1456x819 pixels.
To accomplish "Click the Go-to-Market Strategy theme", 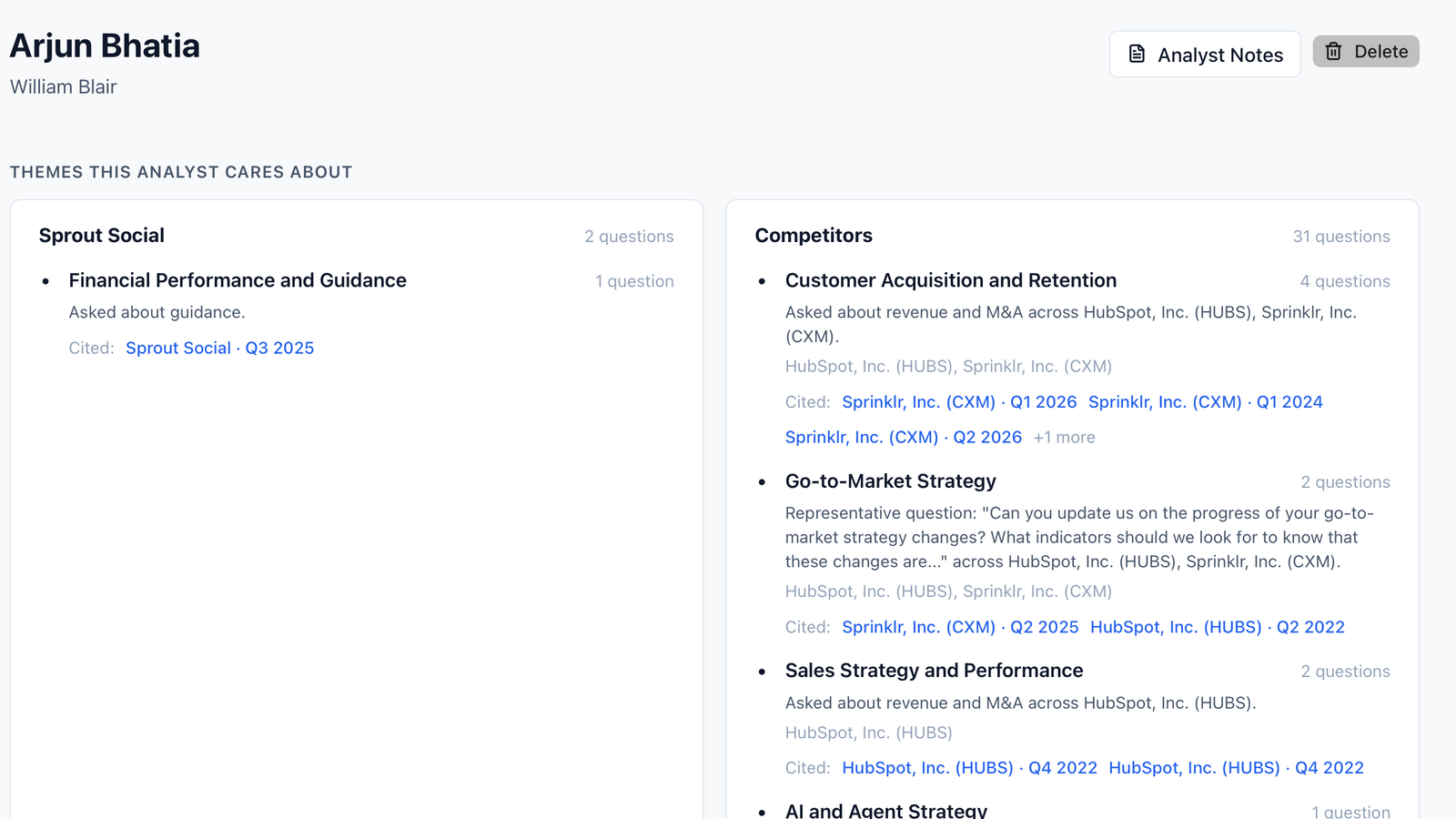I will [x=891, y=480].
